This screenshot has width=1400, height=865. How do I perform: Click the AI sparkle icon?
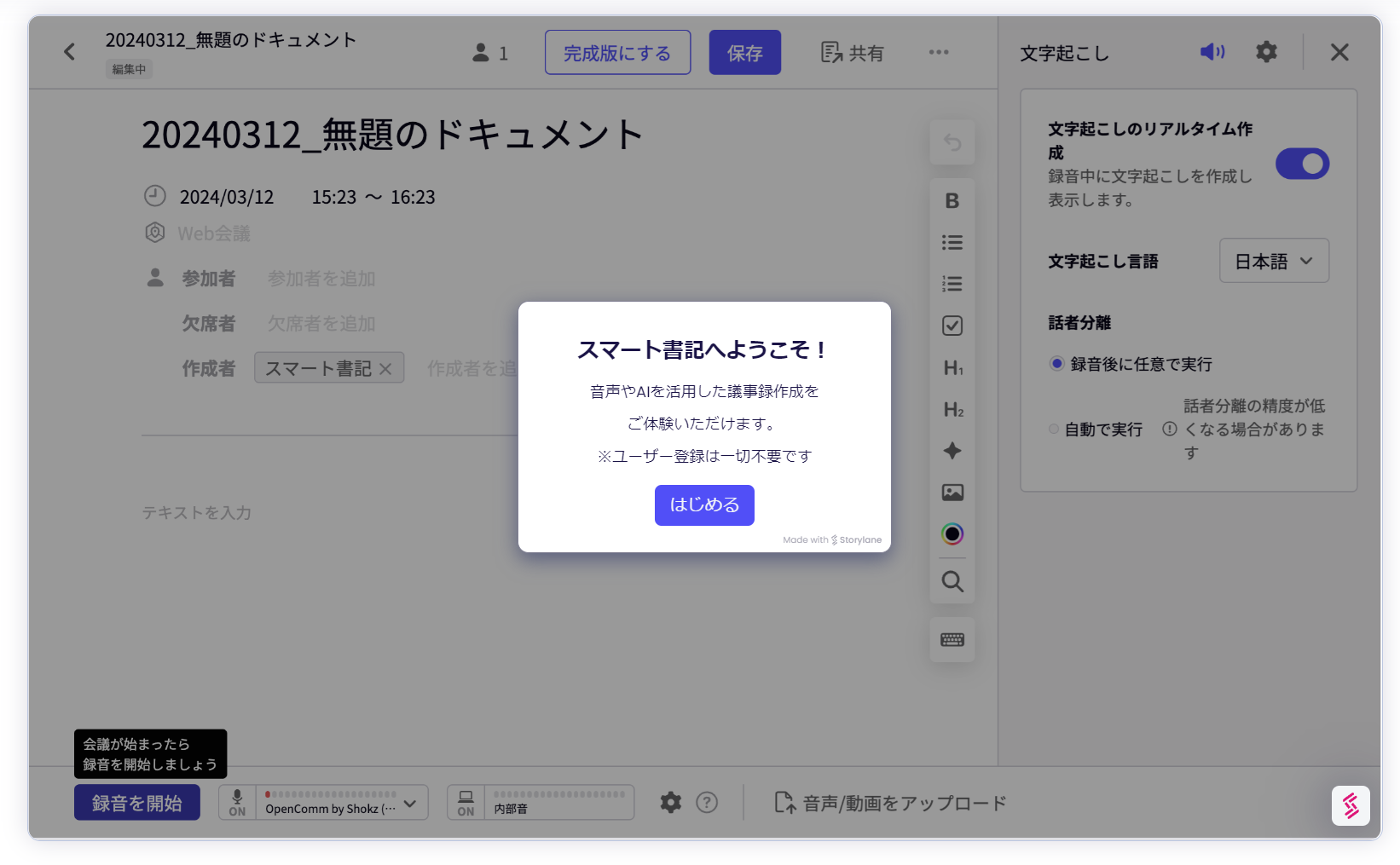952,451
